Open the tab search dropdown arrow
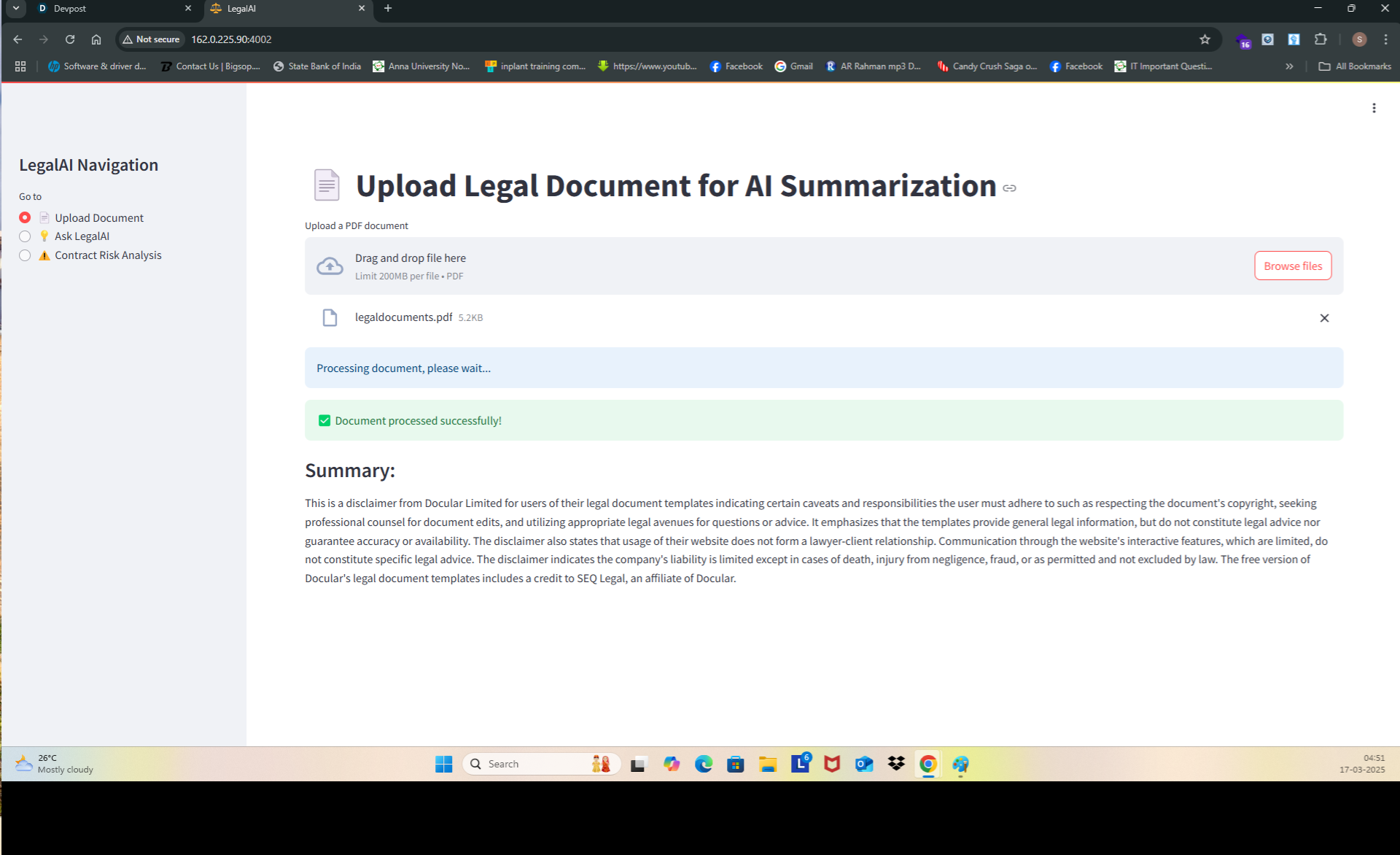Viewport: 1400px width, 855px height. tap(15, 8)
